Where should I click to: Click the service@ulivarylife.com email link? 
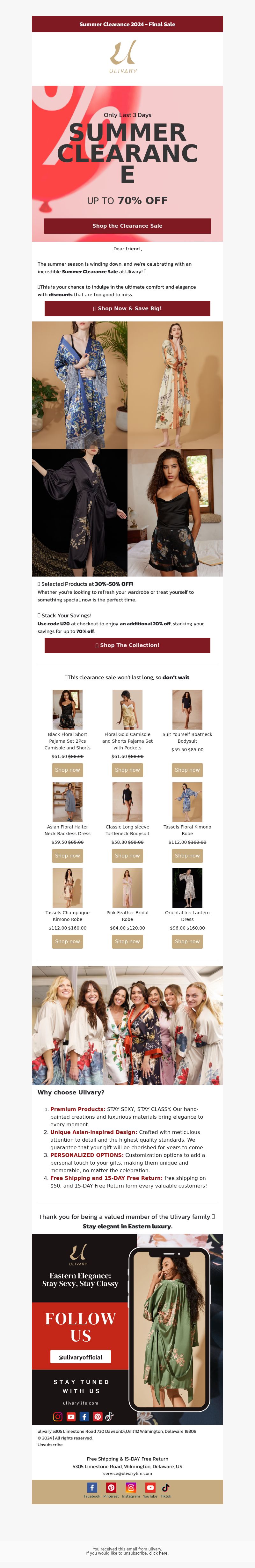pyautogui.click(x=127, y=1474)
